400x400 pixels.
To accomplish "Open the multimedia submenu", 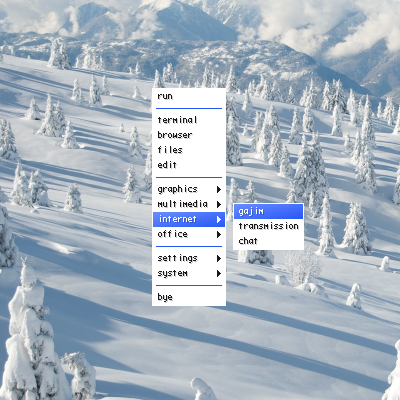I will pyautogui.click(x=189, y=204).
